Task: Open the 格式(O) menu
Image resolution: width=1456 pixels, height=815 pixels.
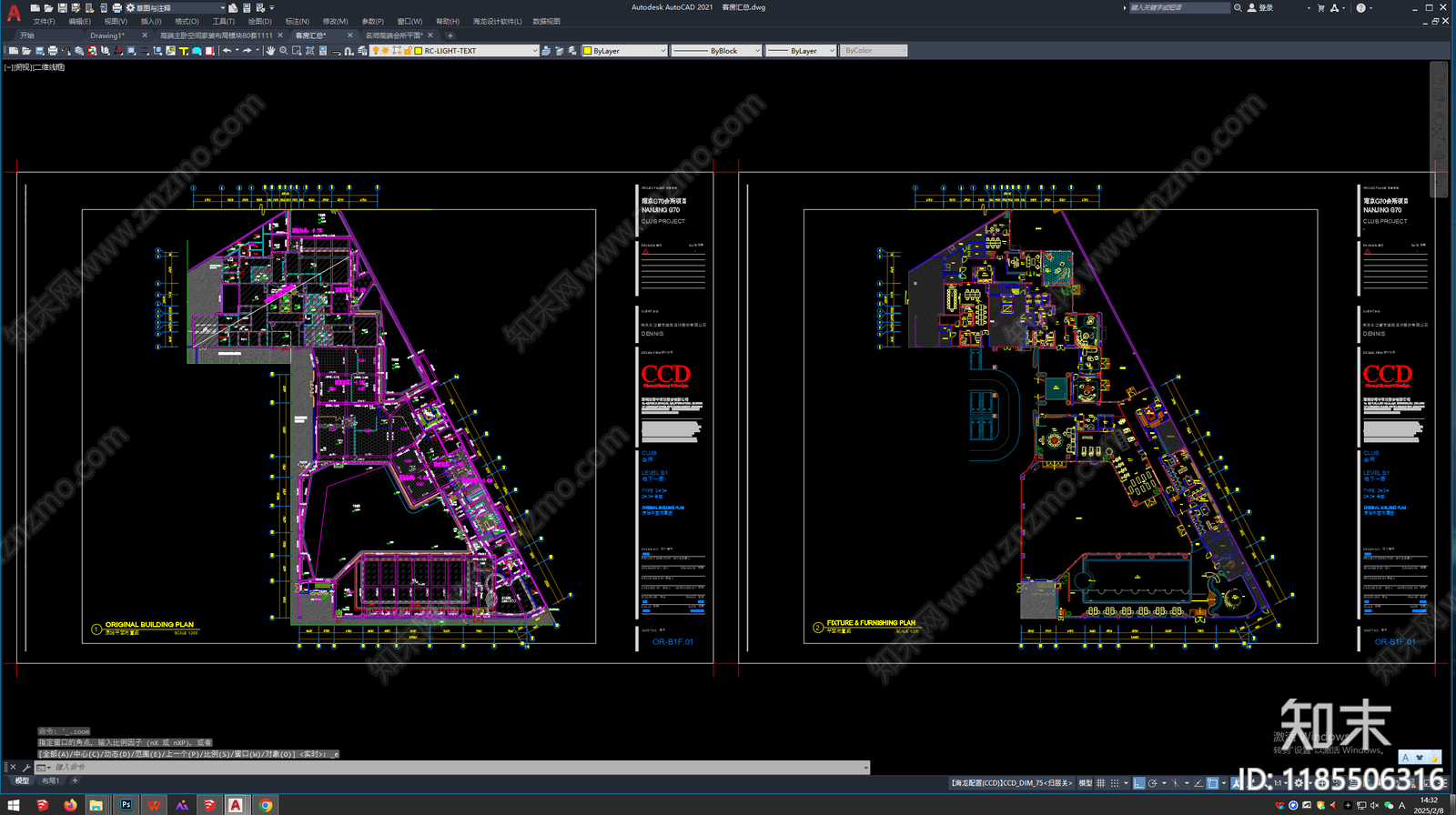Action: [x=187, y=21]
